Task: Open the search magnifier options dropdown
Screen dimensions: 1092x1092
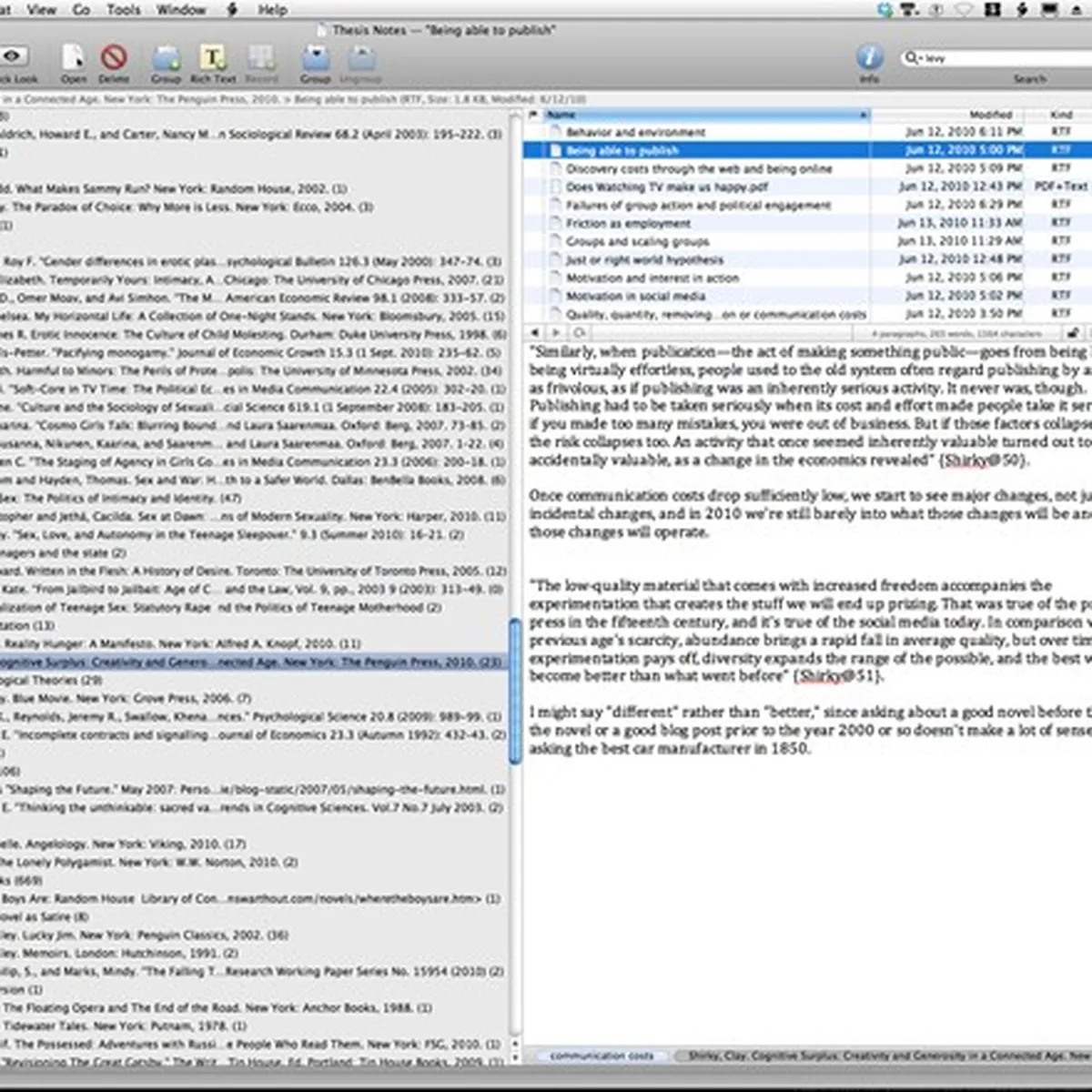Action: (x=912, y=57)
